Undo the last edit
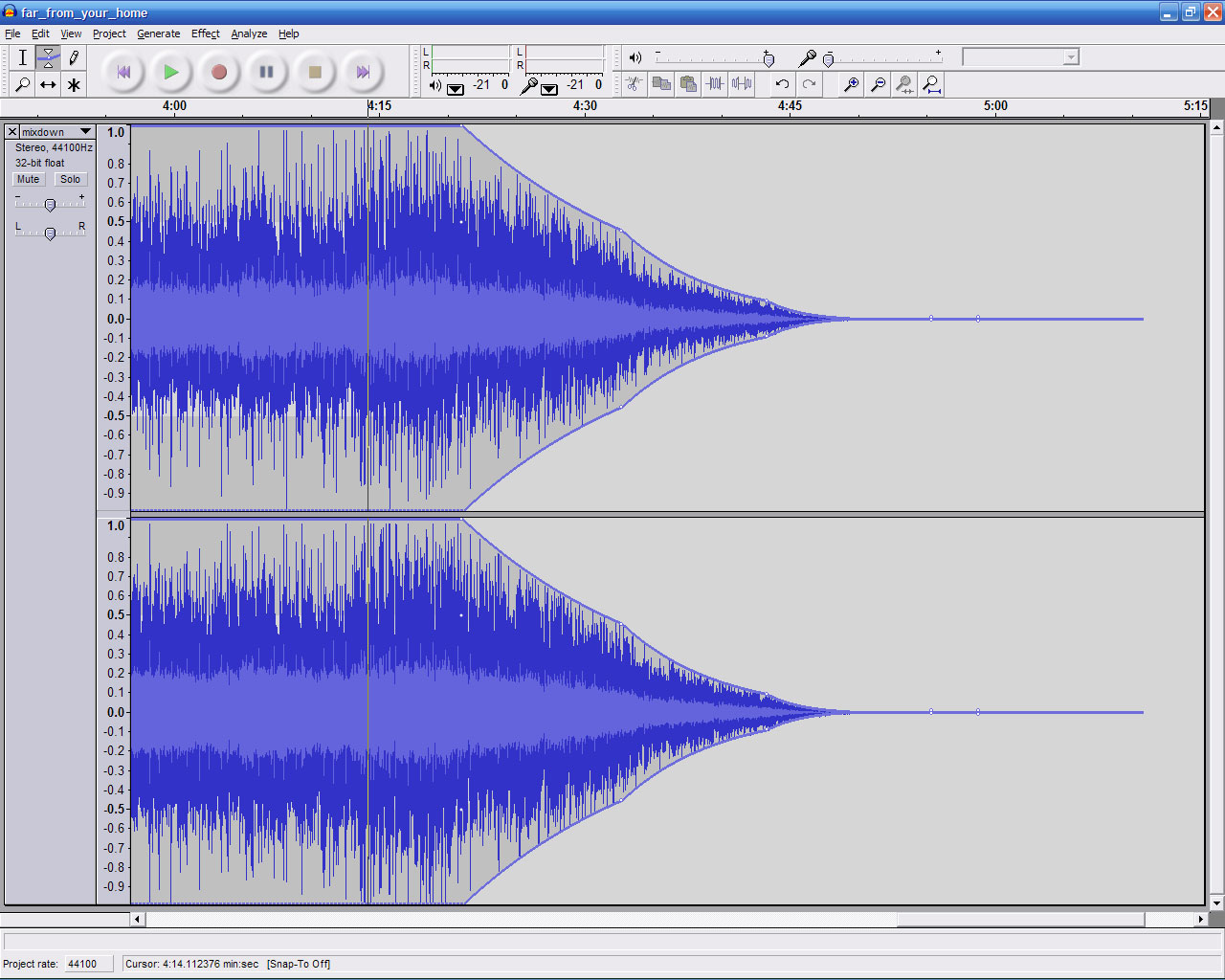Viewport: 1225px width, 980px height. [782, 84]
